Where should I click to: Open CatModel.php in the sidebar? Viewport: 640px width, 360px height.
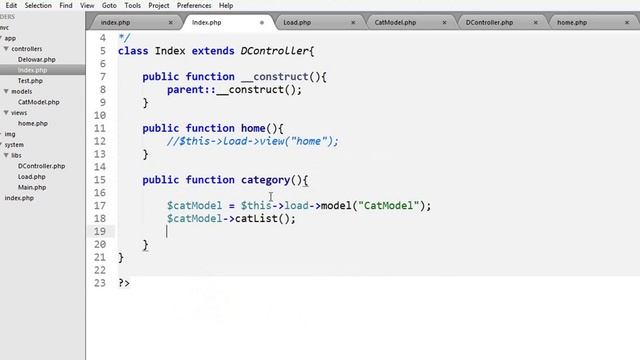pyautogui.click(x=39, y=102)
